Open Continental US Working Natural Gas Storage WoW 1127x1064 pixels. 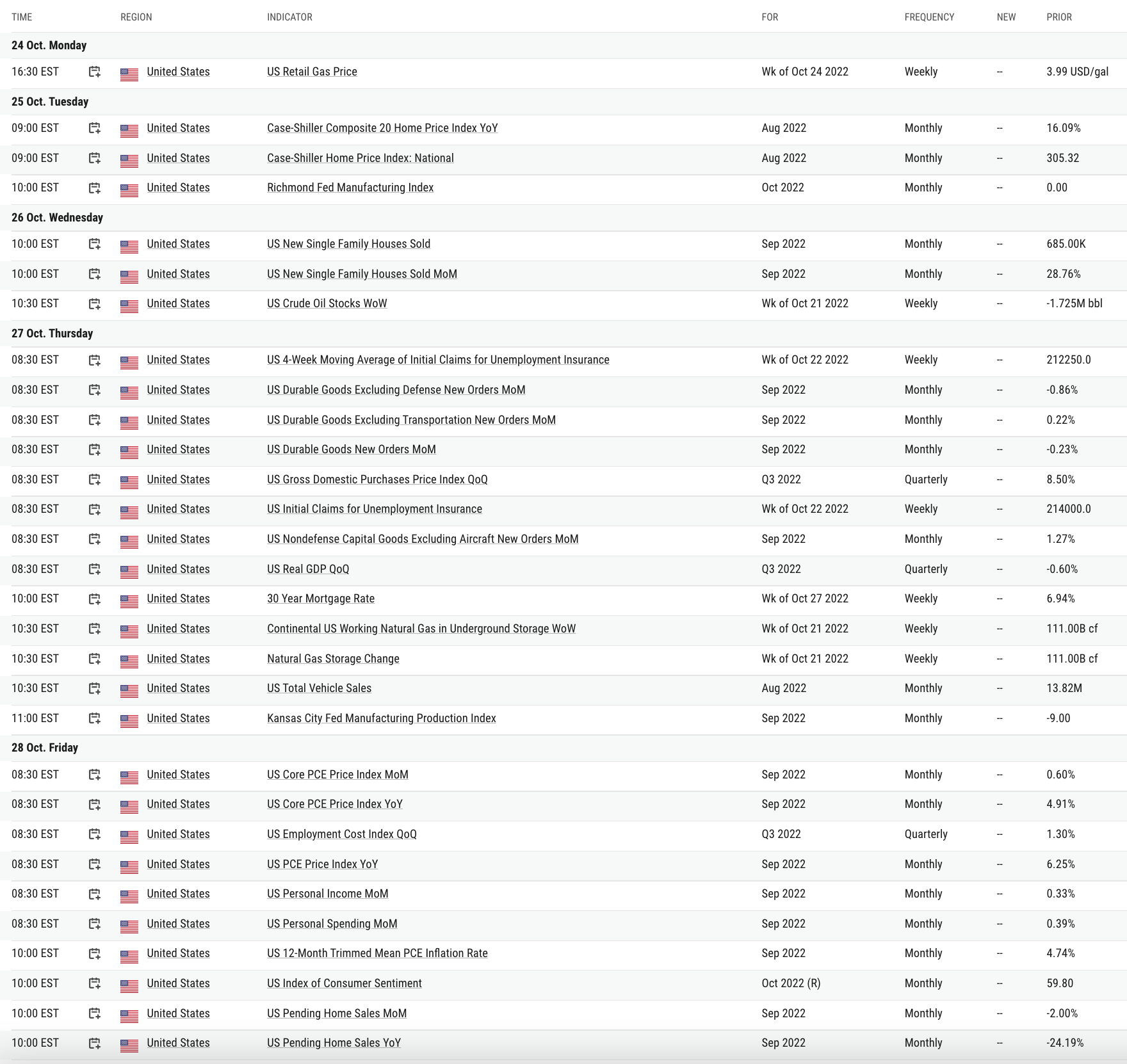coord(421,629)
